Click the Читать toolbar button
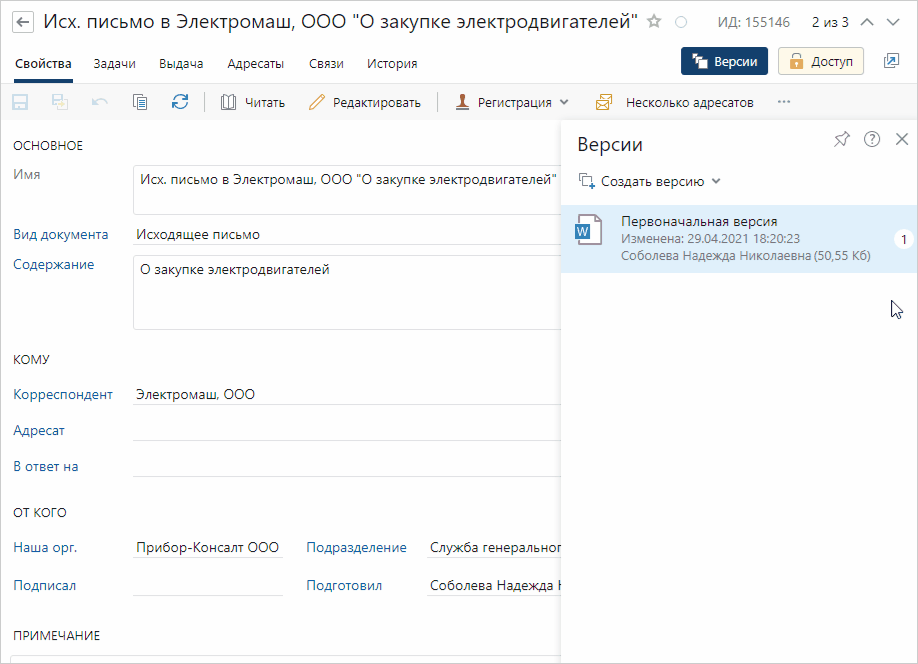The width and height of the screenshot is (918, 664). click(x=253, y=102)
